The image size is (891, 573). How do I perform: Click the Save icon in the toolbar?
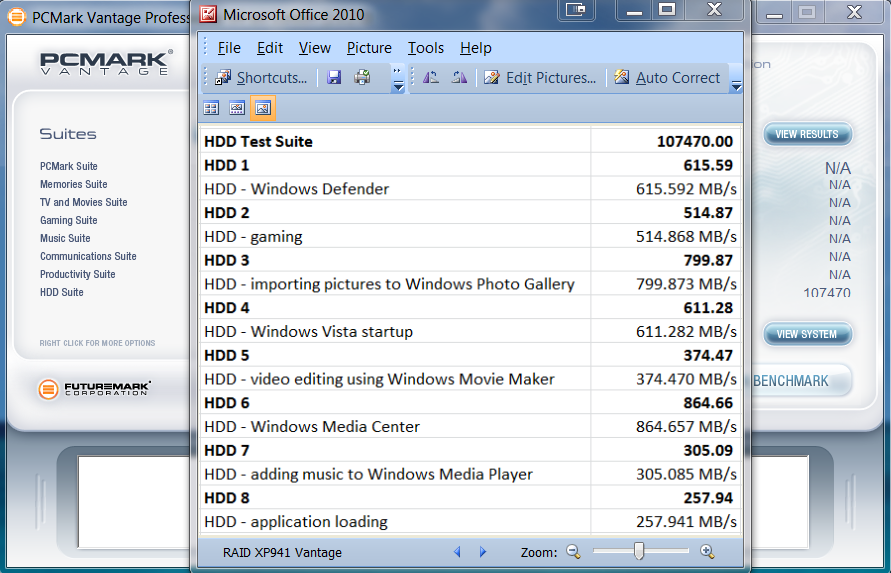click(x=334, y=78)
